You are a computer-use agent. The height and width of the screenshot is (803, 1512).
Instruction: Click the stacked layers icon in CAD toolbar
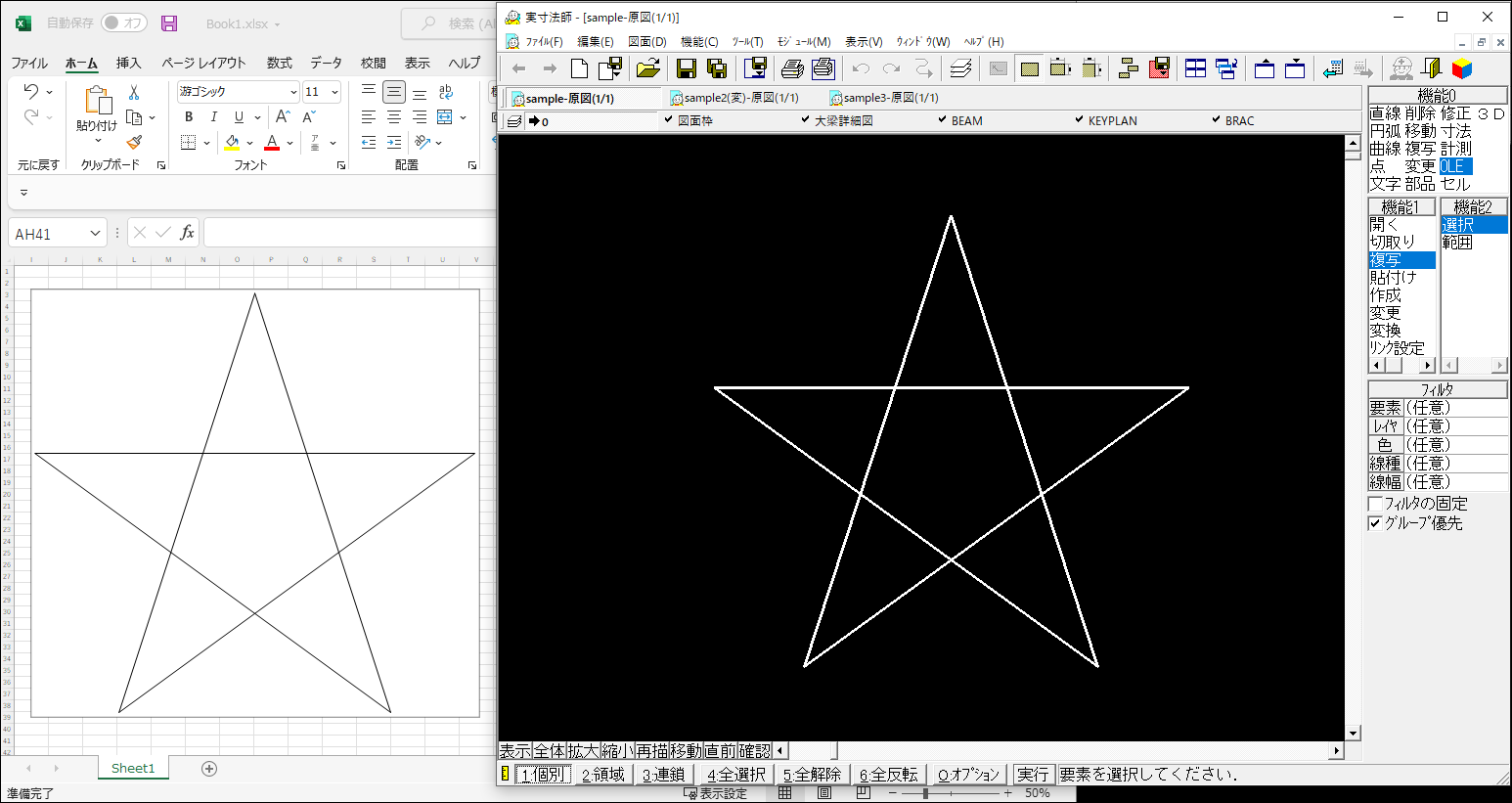pyautogui.click(x=960, y=68)
